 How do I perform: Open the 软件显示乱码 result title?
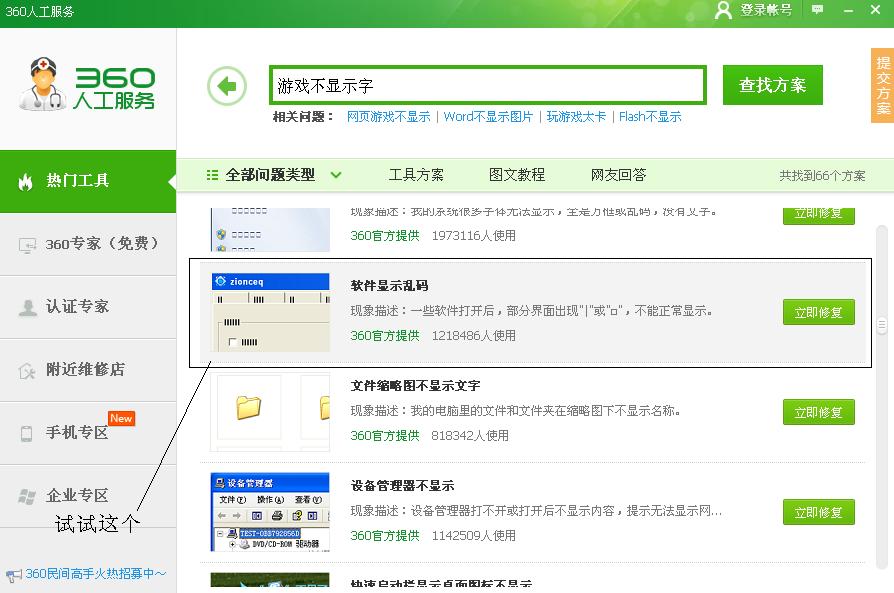389,286
